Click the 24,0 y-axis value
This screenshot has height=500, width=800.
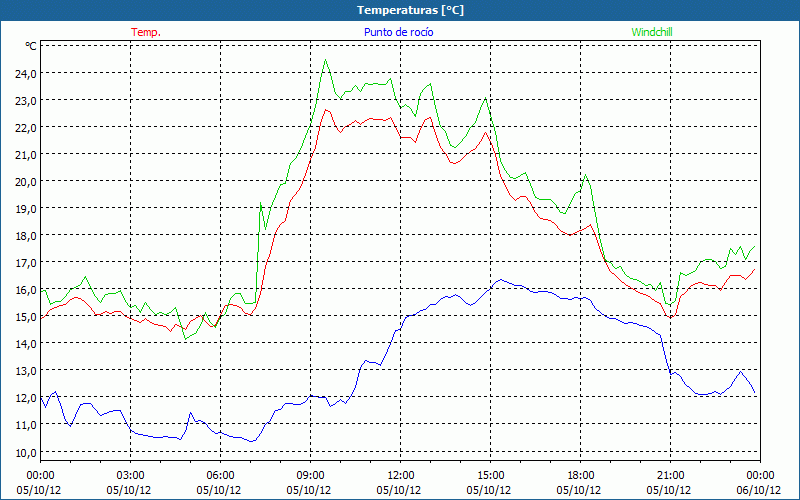click(x=26, y=73)
